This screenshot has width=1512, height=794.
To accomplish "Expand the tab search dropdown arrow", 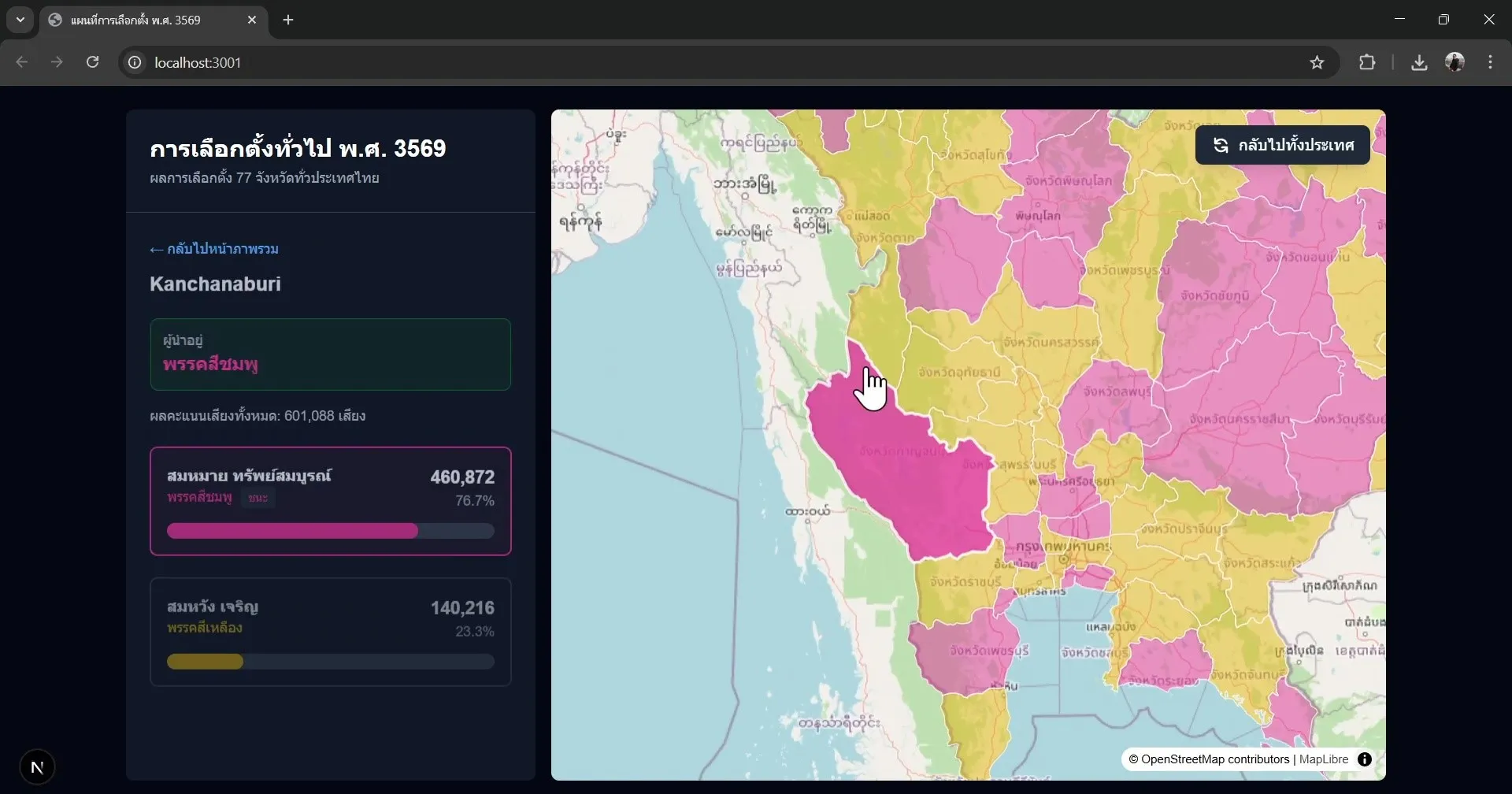I will [x=20, y=20].
